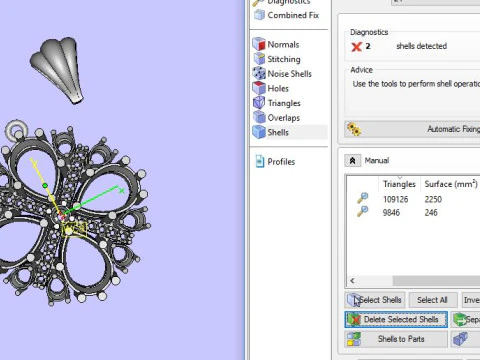Zoom to the 109126-triangle shell

pyautogui.click(x=363, y=198)
